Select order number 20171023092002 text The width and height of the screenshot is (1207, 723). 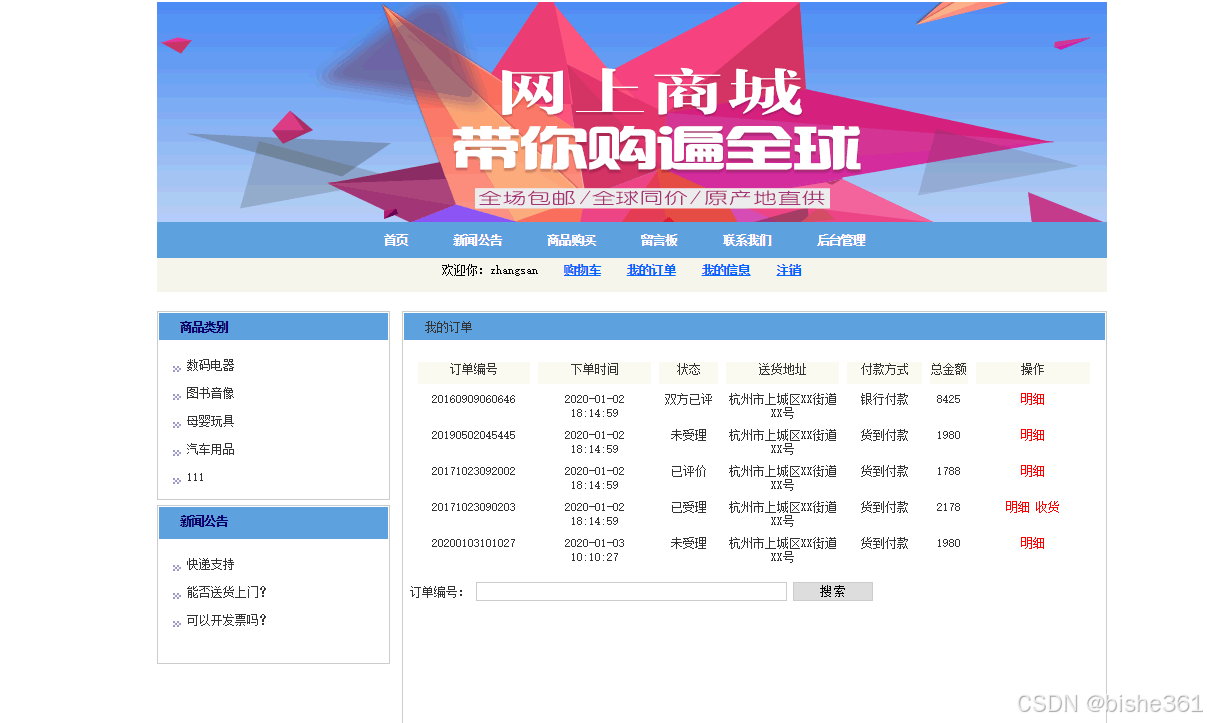(473, 471)
